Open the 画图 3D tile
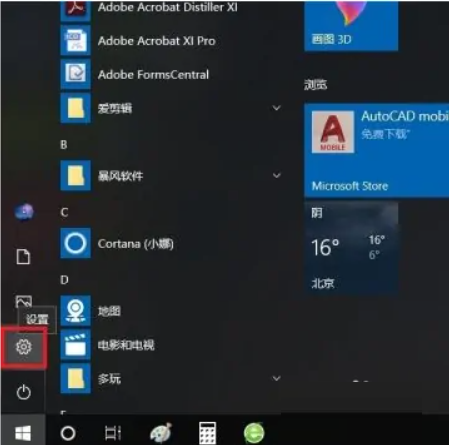Screen dimensions: 449x445 tap(351, 25)
